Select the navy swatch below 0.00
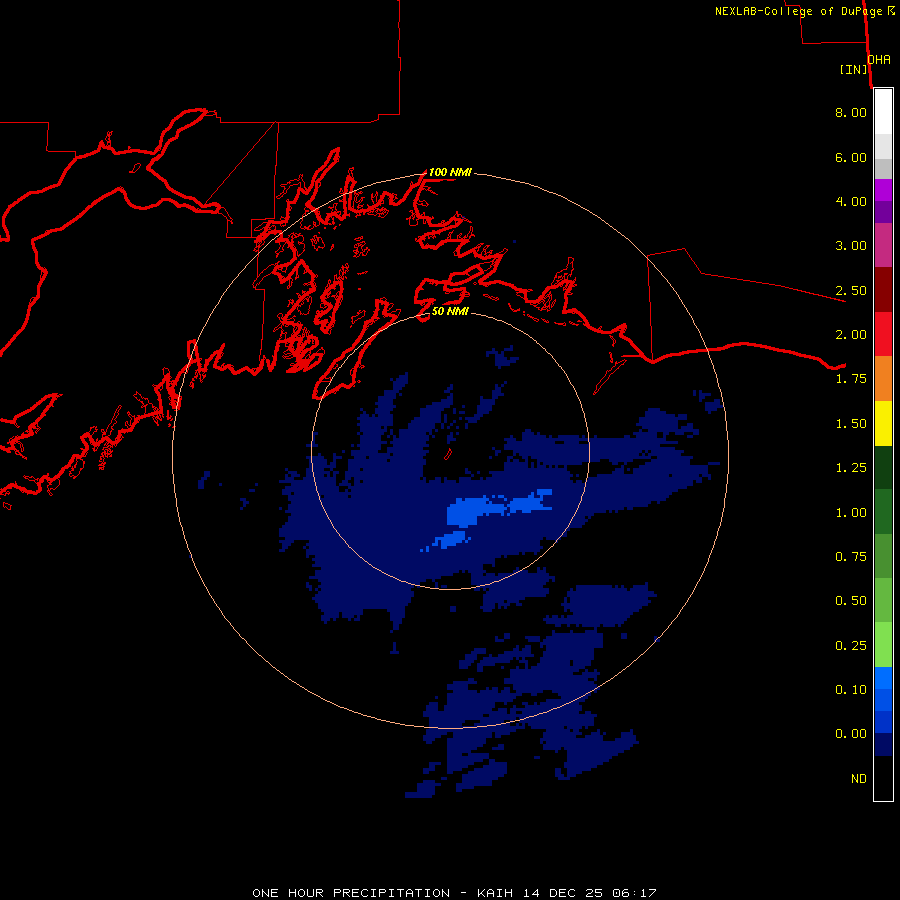This screenshot has width=900, height=900. tap(883, 744)
